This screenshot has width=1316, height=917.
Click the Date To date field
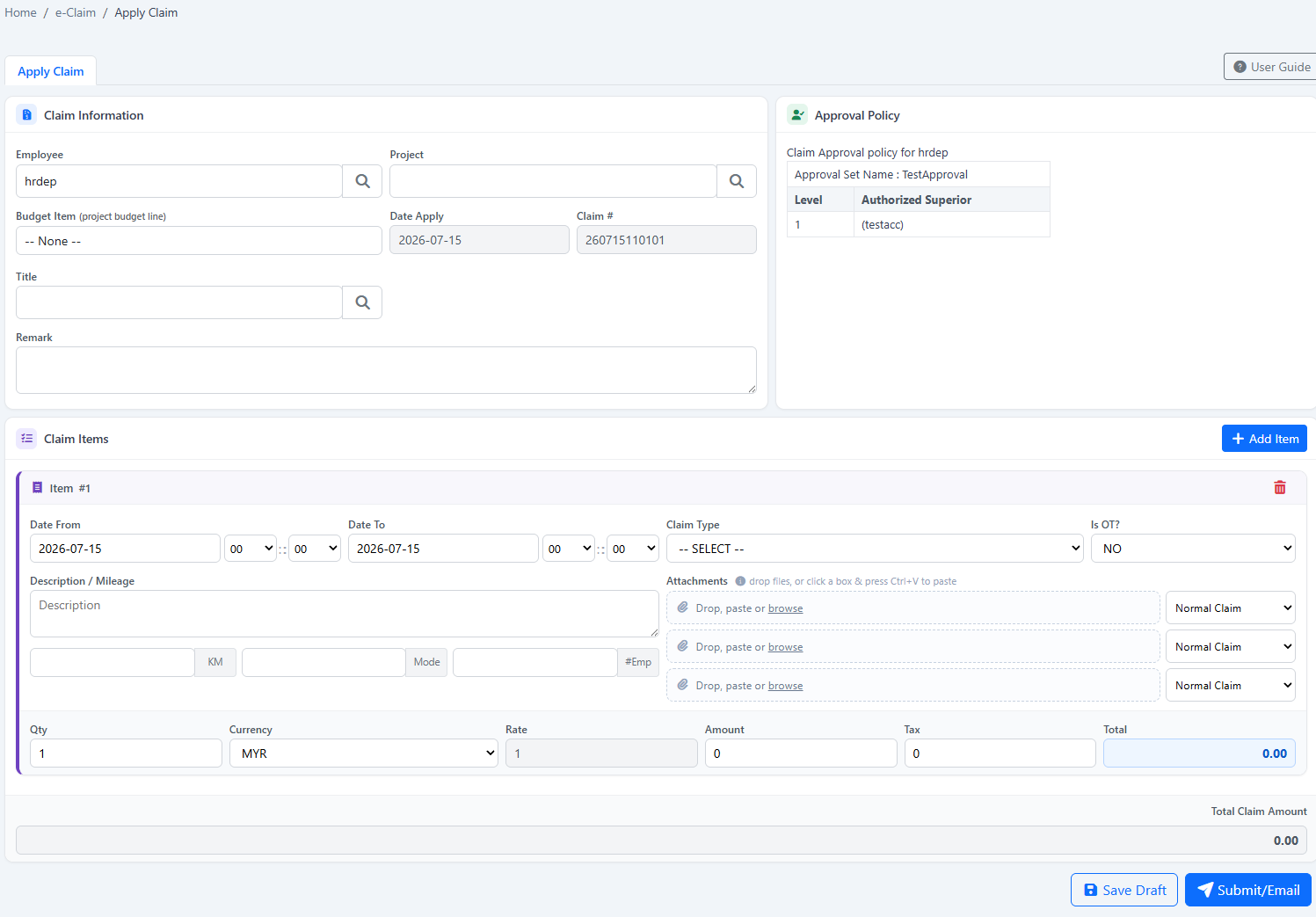pyautogui.click(x=443, y=549)
